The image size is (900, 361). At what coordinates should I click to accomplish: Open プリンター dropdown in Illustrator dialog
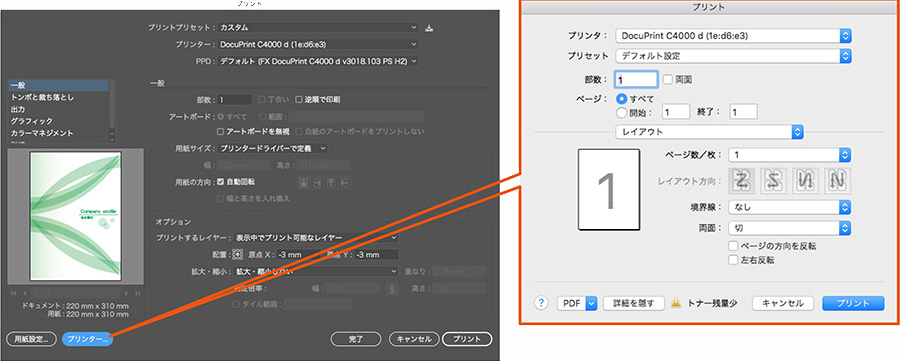tap(318, 44)
